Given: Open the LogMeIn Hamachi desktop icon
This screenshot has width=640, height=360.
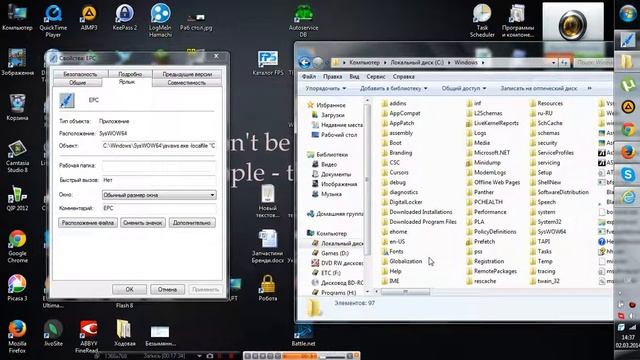Looking at the screenshot, I should [160, 21].
